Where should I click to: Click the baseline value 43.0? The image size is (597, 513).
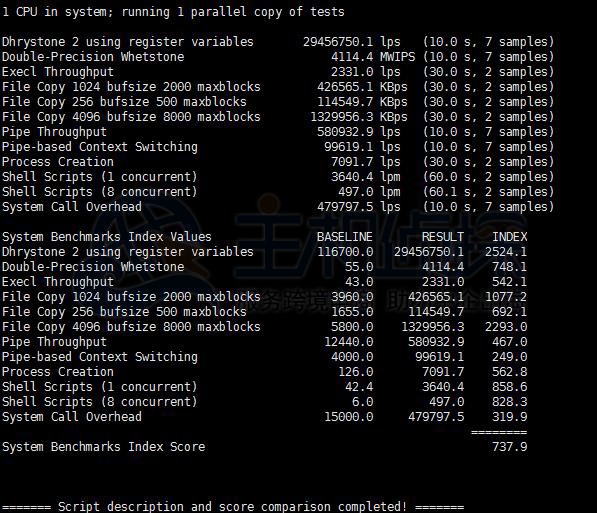359,282
